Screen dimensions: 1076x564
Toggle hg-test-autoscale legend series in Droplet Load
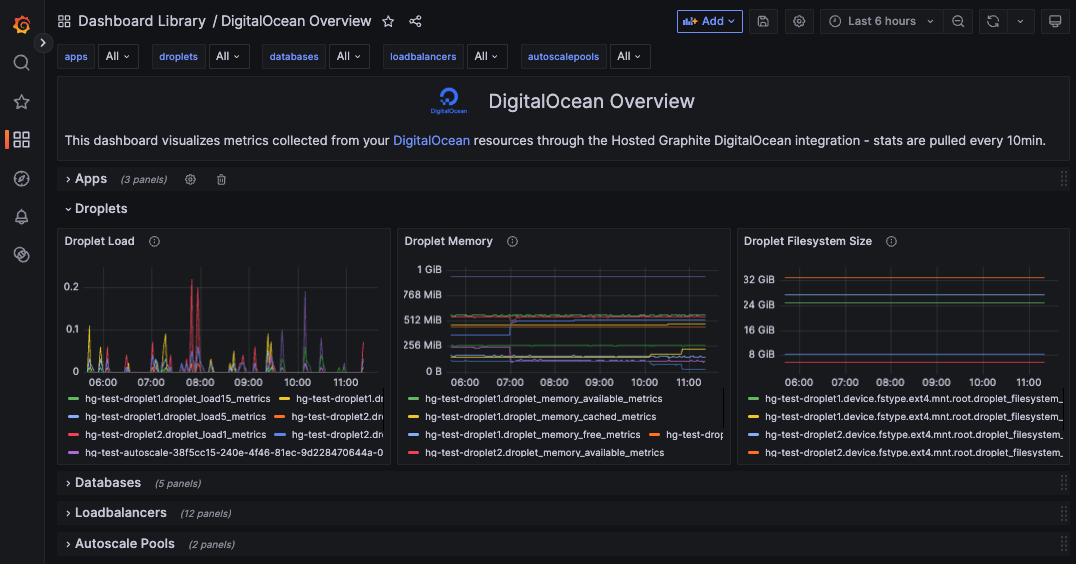point(234,453)
